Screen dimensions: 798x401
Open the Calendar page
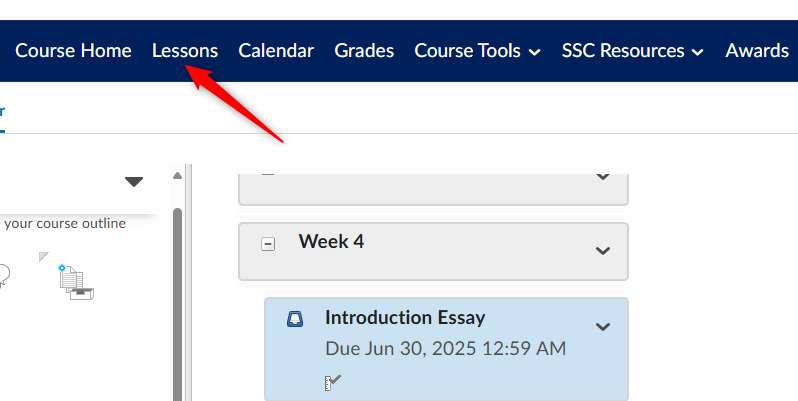(x=276, y=51)
